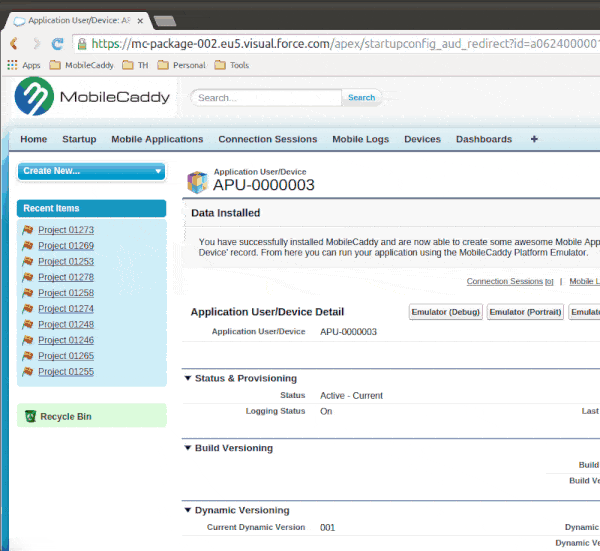Focus the Search input field
The width and height of the screenshot is (600, 551).
point(268,98)
